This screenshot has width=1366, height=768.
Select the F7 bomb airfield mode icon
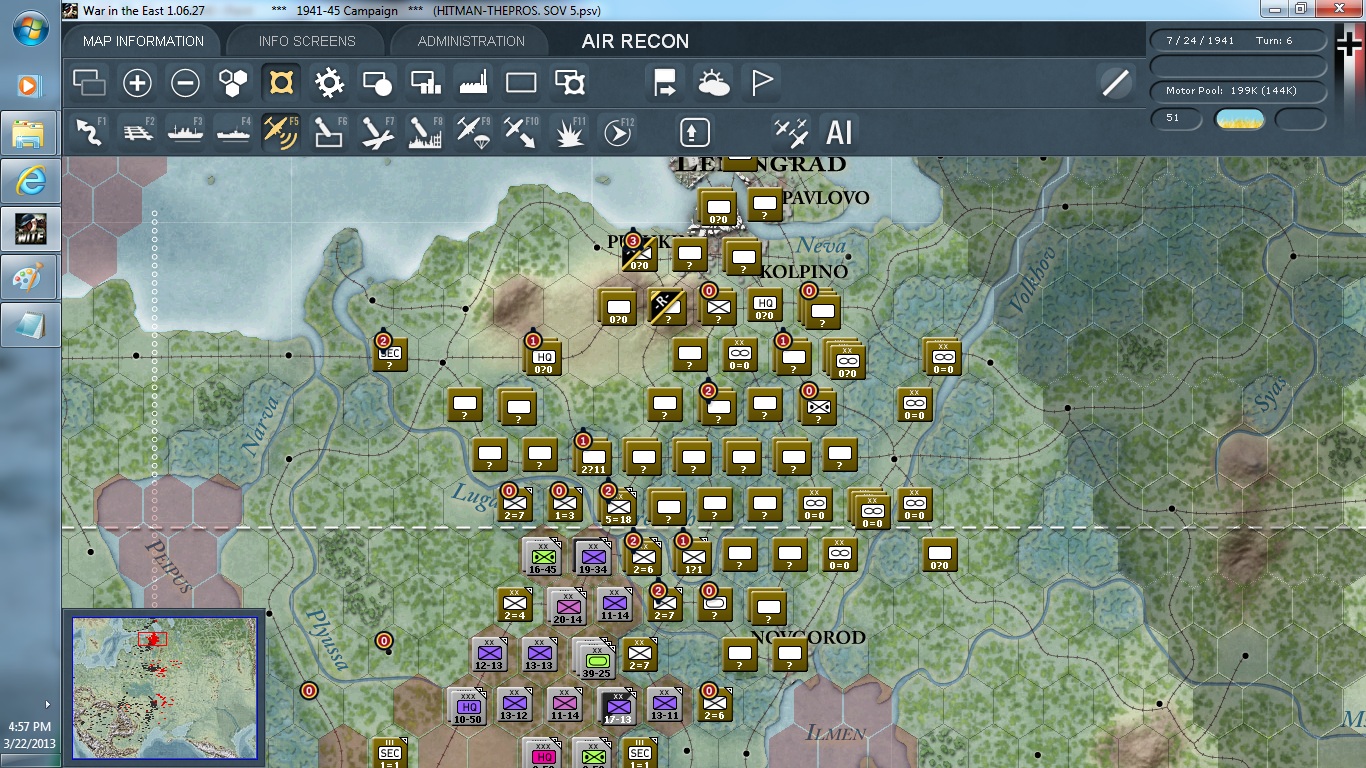(378, 132)
